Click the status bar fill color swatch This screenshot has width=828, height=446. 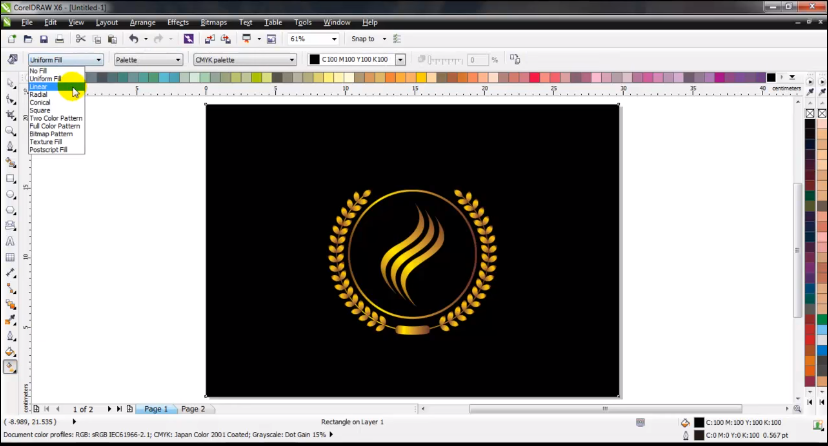click(699, 422)
